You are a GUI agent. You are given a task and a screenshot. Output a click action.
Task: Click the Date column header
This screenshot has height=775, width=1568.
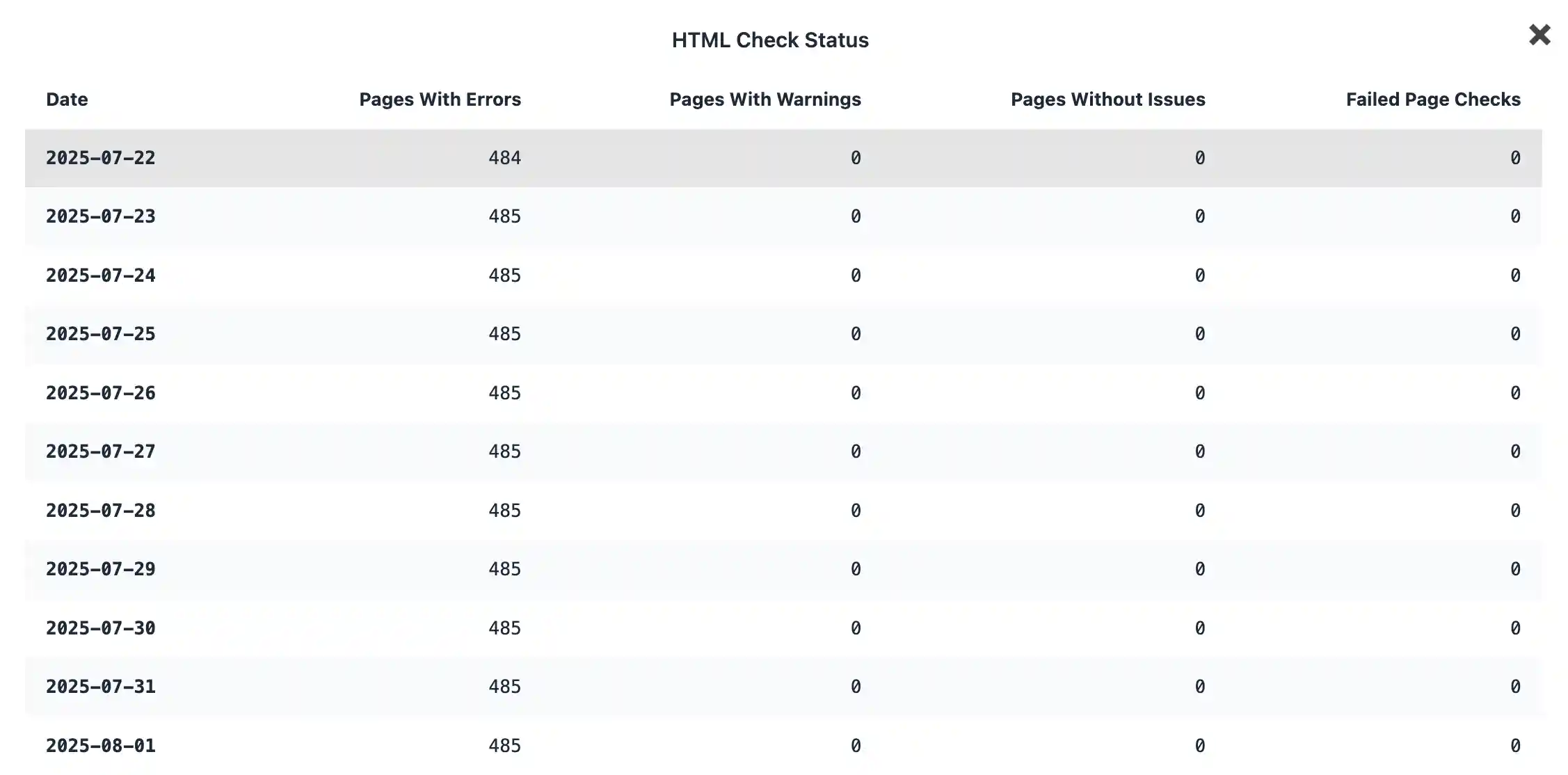(67, 99)
